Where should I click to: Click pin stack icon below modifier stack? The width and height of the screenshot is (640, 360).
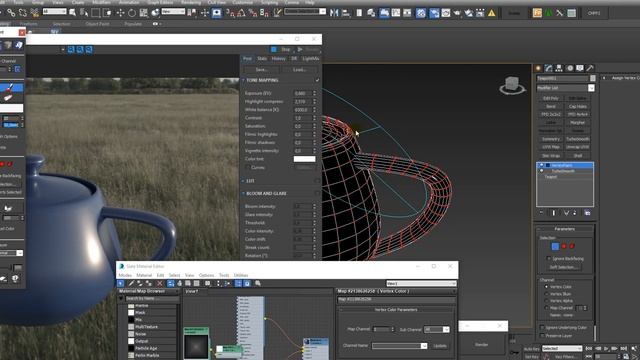[542, 213]
